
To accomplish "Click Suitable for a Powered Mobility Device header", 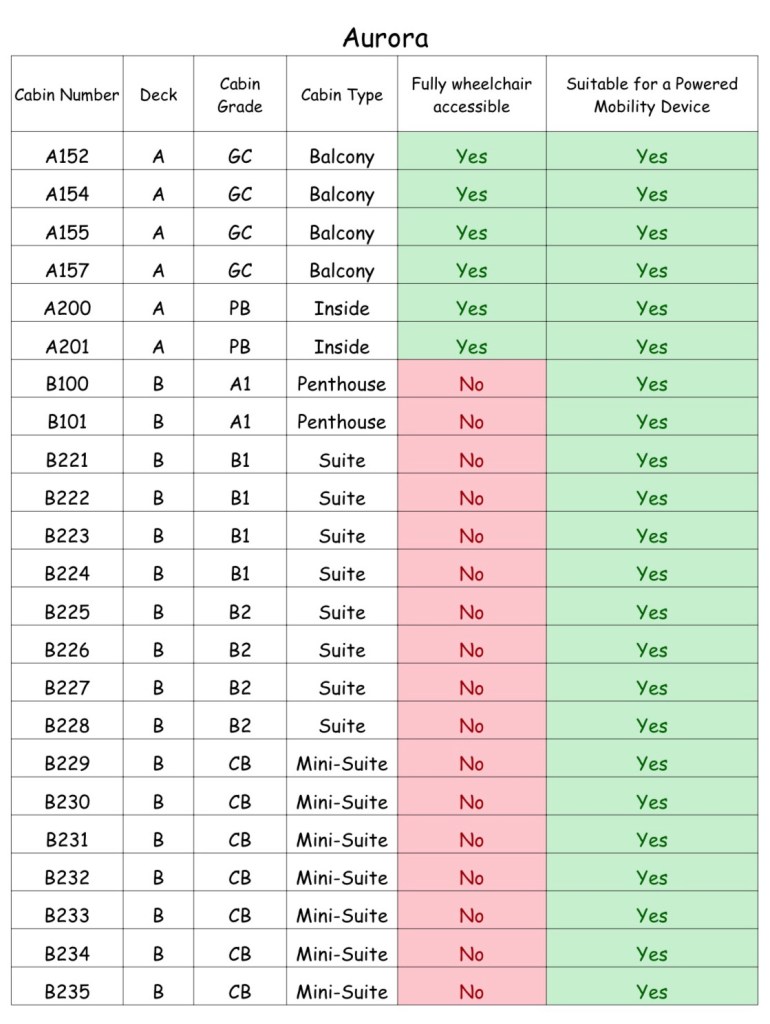I will coord(651,95).
